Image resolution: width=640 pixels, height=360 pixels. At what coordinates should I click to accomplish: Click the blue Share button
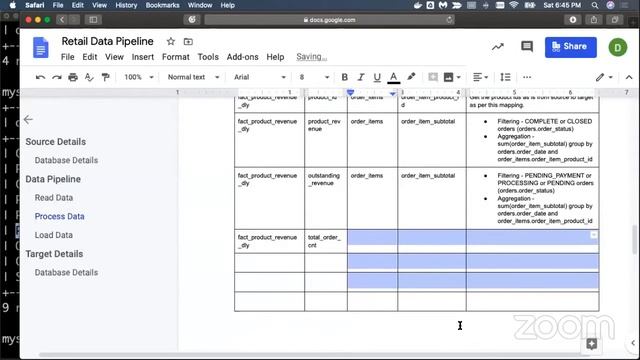click(571, 47)
